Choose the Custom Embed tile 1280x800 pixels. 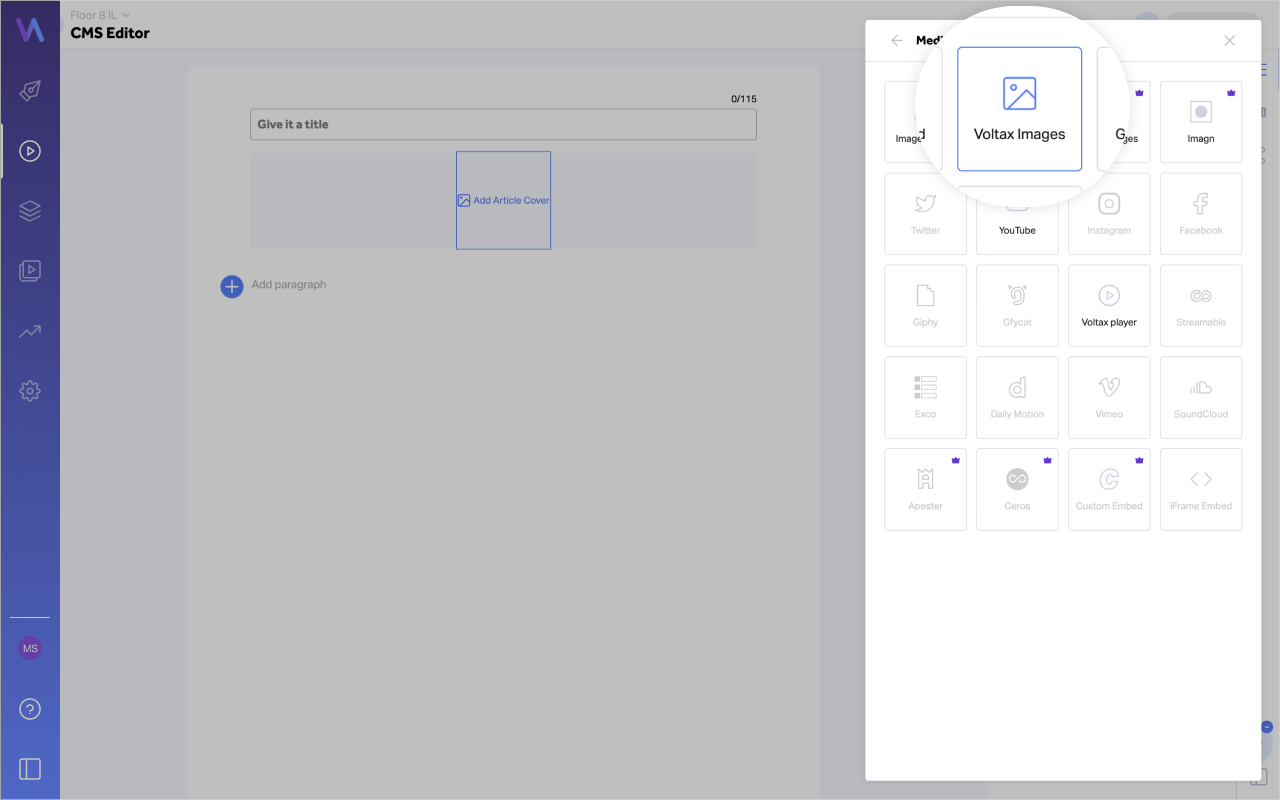(1109, 489)
